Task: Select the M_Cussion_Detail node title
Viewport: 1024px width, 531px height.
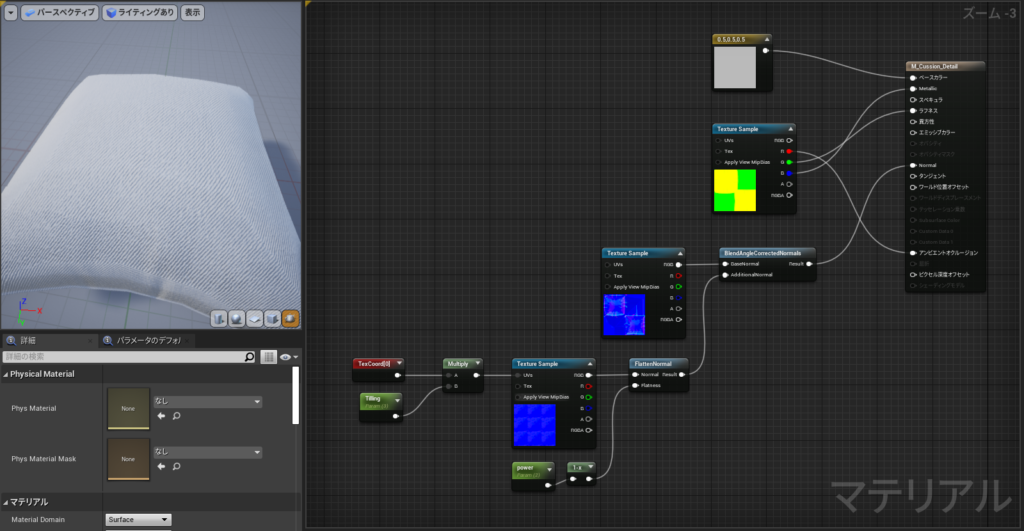Action: point(935,66)
